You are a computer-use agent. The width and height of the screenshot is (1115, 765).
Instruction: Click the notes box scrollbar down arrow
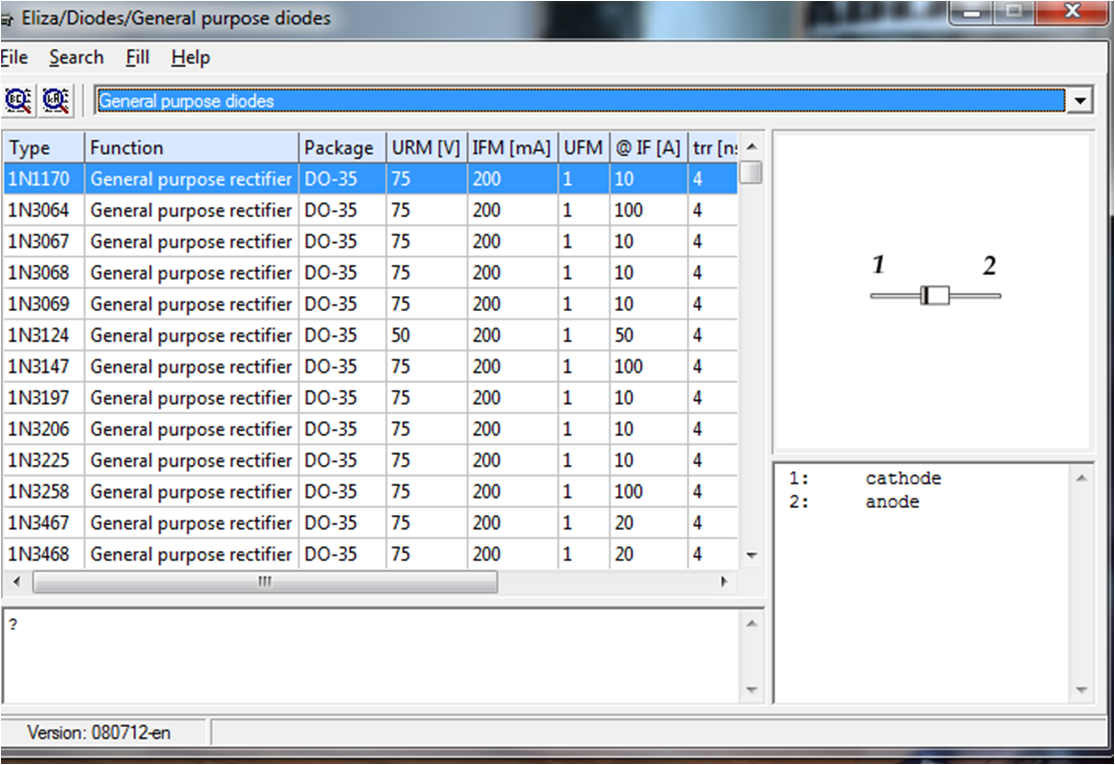[x=752, y=690]
